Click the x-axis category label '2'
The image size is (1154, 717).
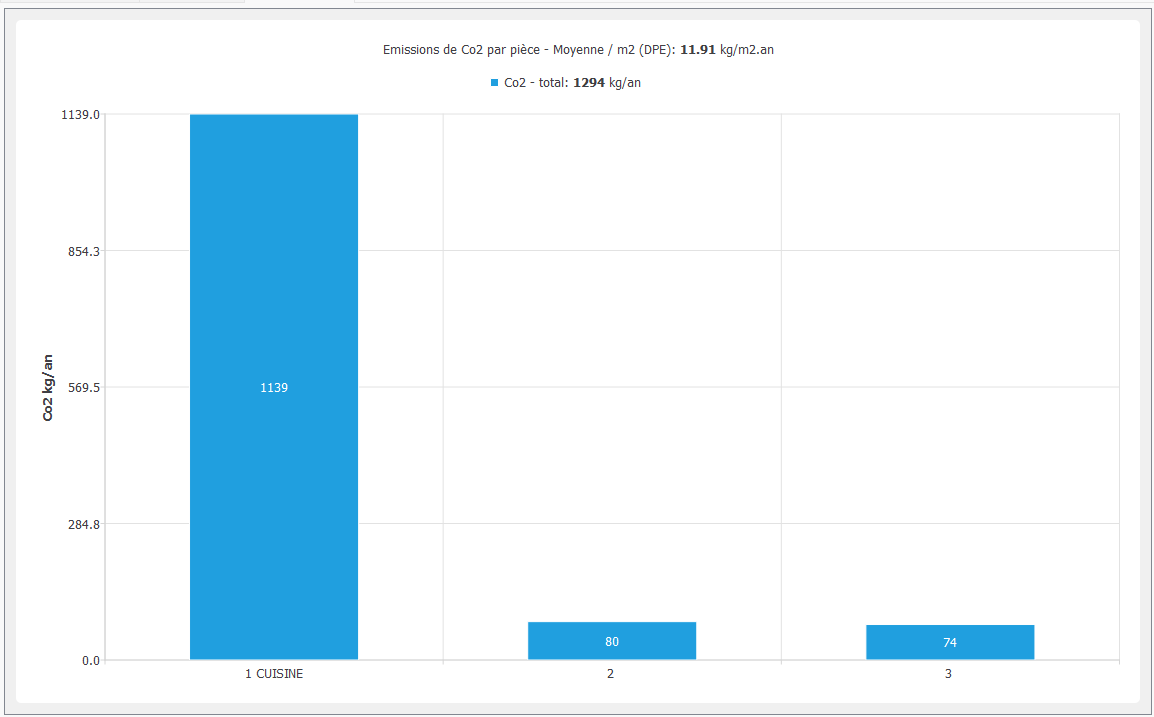pos(611,674)
